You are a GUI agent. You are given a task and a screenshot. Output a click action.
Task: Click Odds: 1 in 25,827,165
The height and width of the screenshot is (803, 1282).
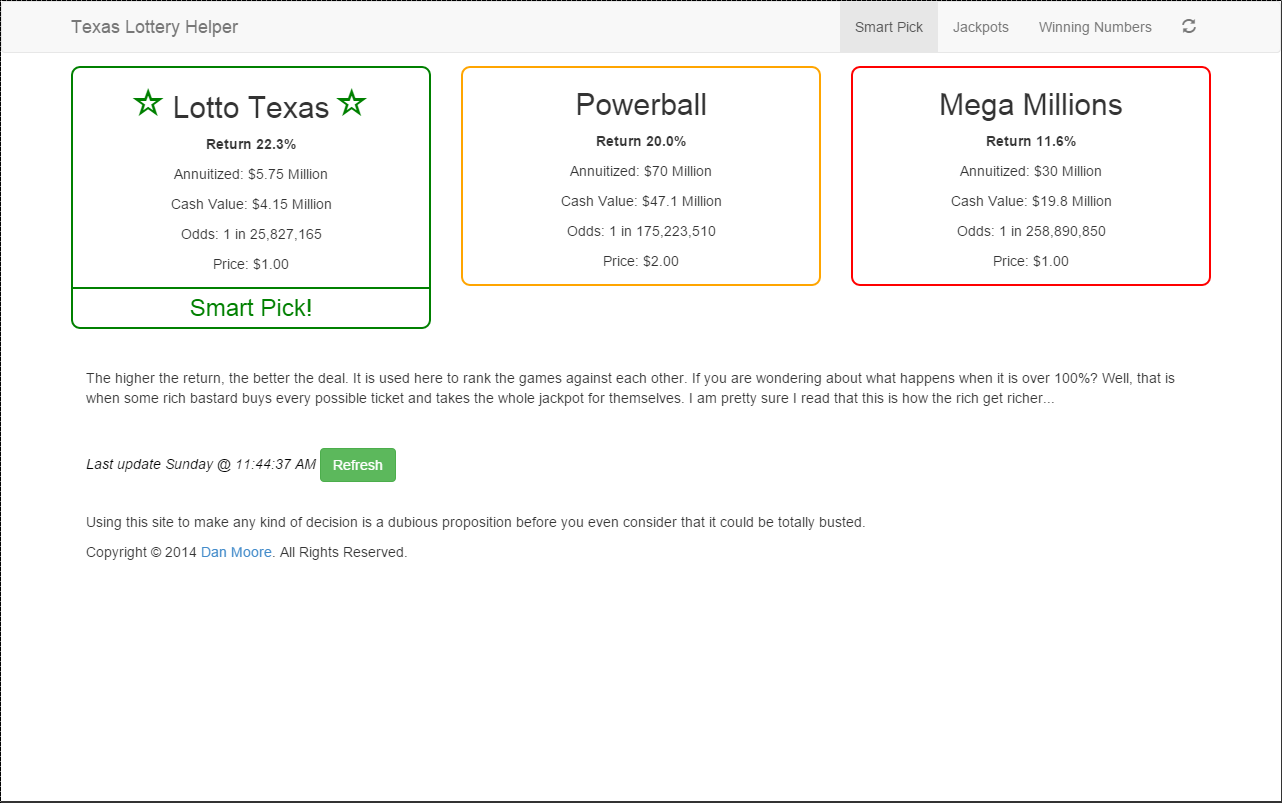coord(251,234)
